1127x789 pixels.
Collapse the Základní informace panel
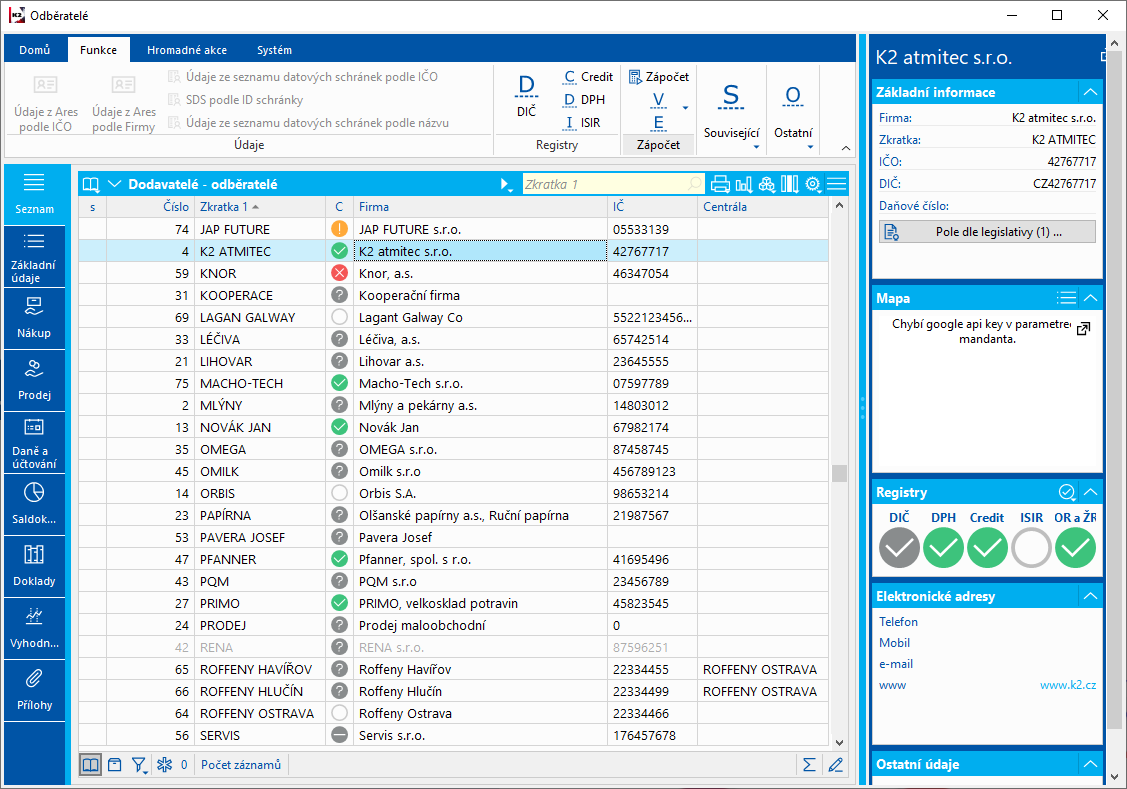[1090, 92]
